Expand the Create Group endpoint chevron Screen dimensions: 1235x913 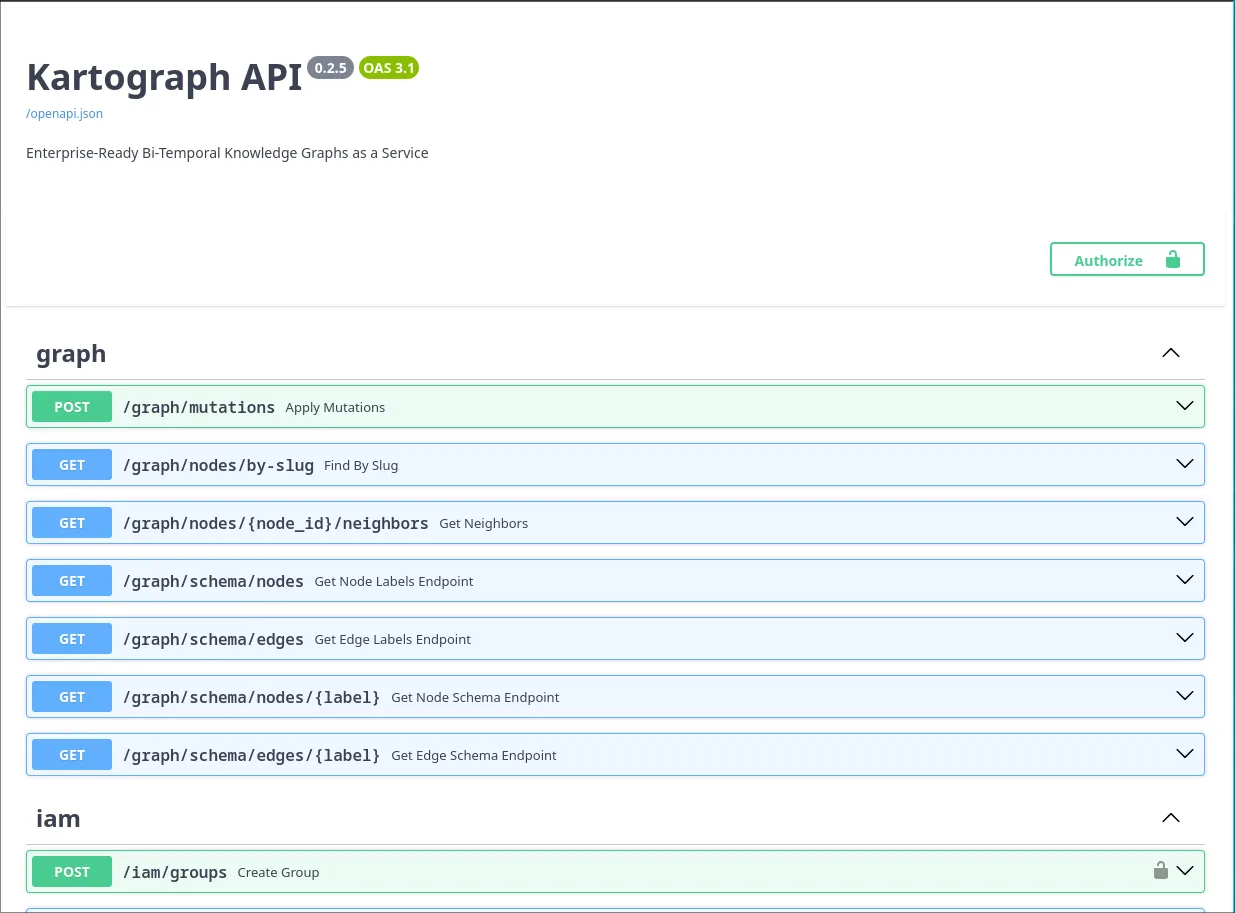click(x=1184, y=870)
